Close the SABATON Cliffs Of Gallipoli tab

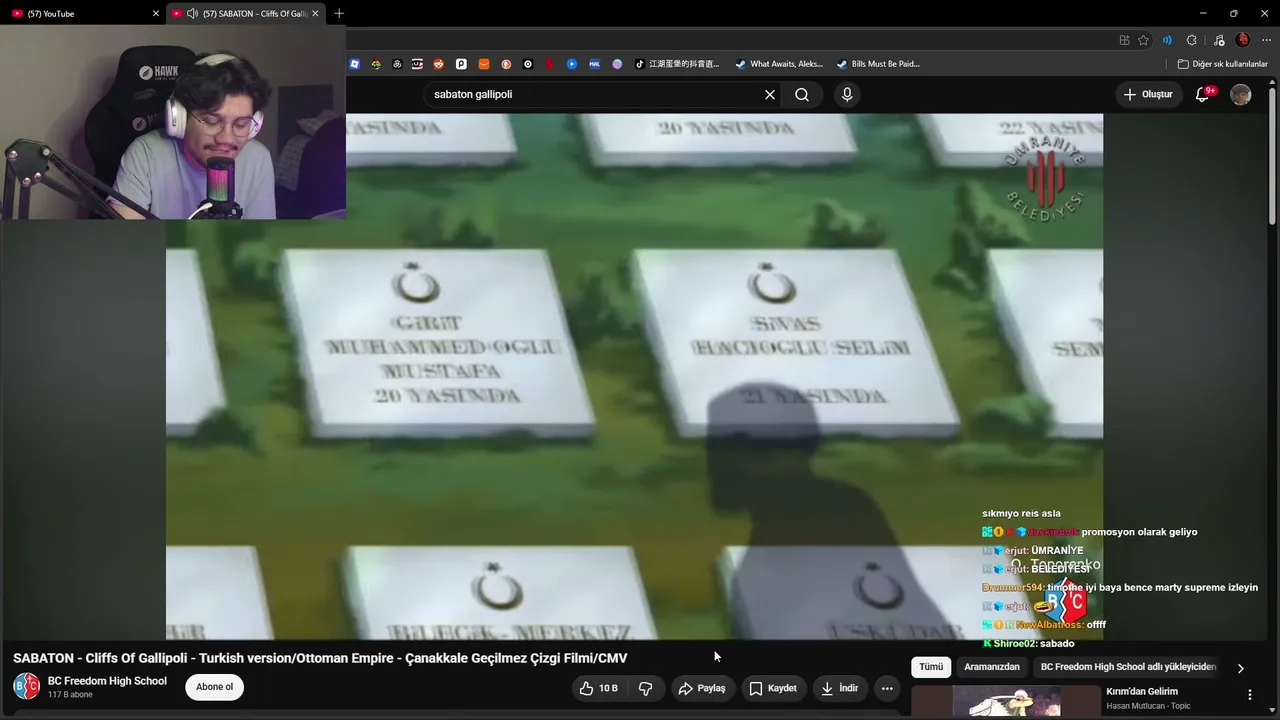click(315, 13)
